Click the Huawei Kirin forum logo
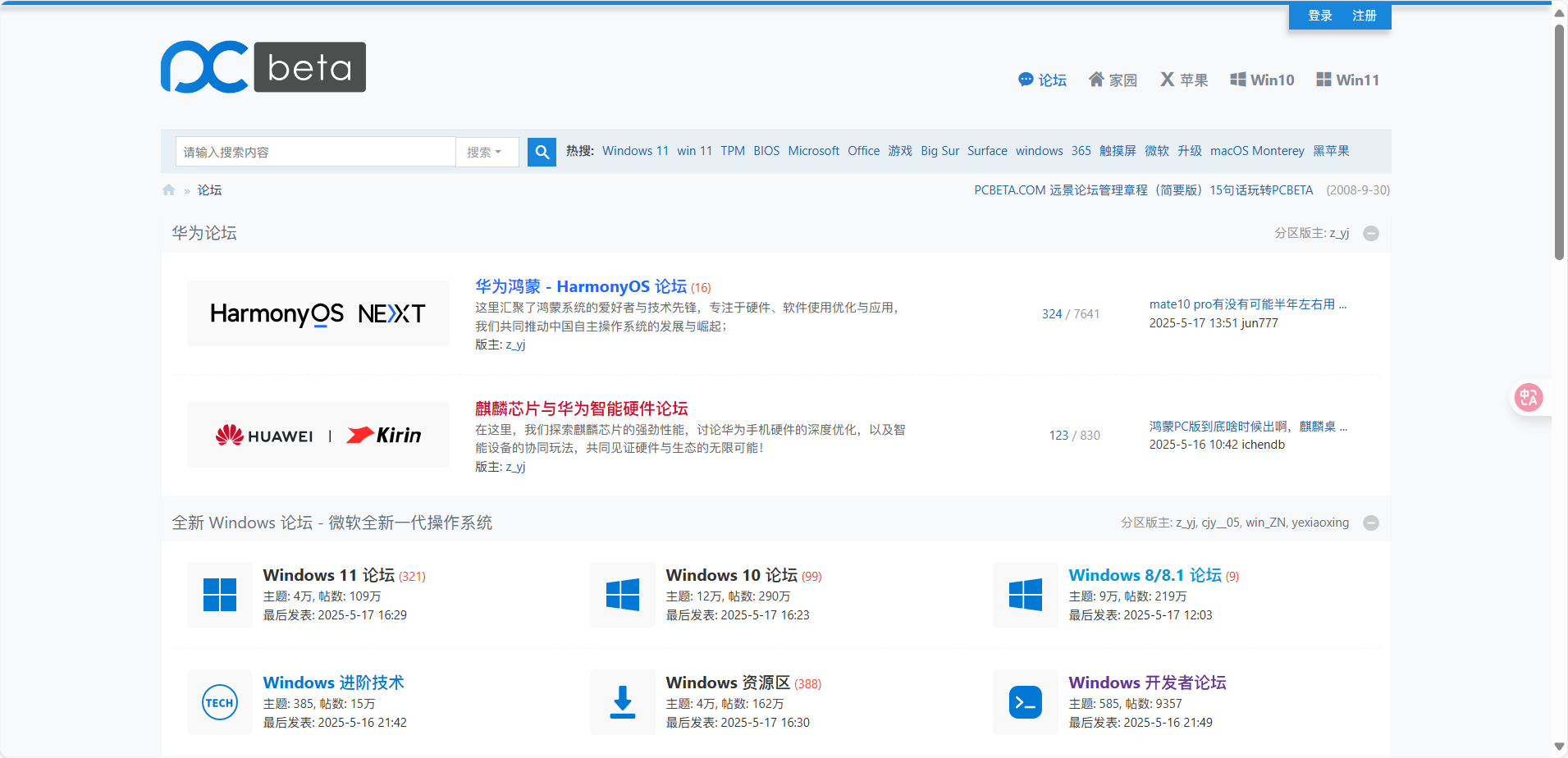The width and height of the screenshot is (1568, 758). coord(318,435)
